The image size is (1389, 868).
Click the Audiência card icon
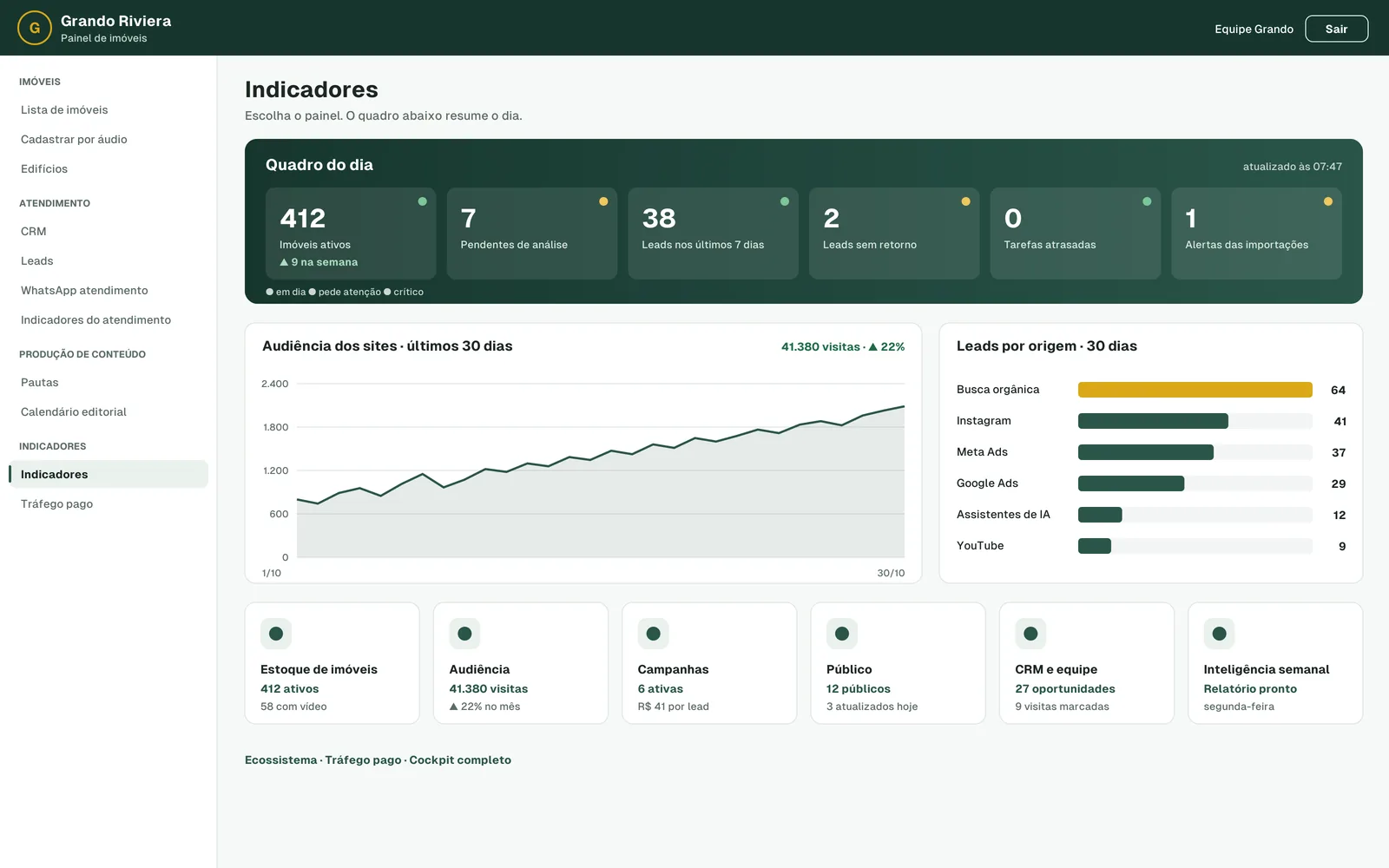click(464, 634)
